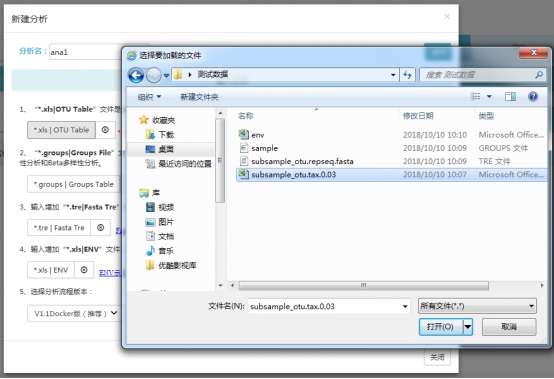Open view options dropdown arrow
554x379 pixels.
point(489,96)
